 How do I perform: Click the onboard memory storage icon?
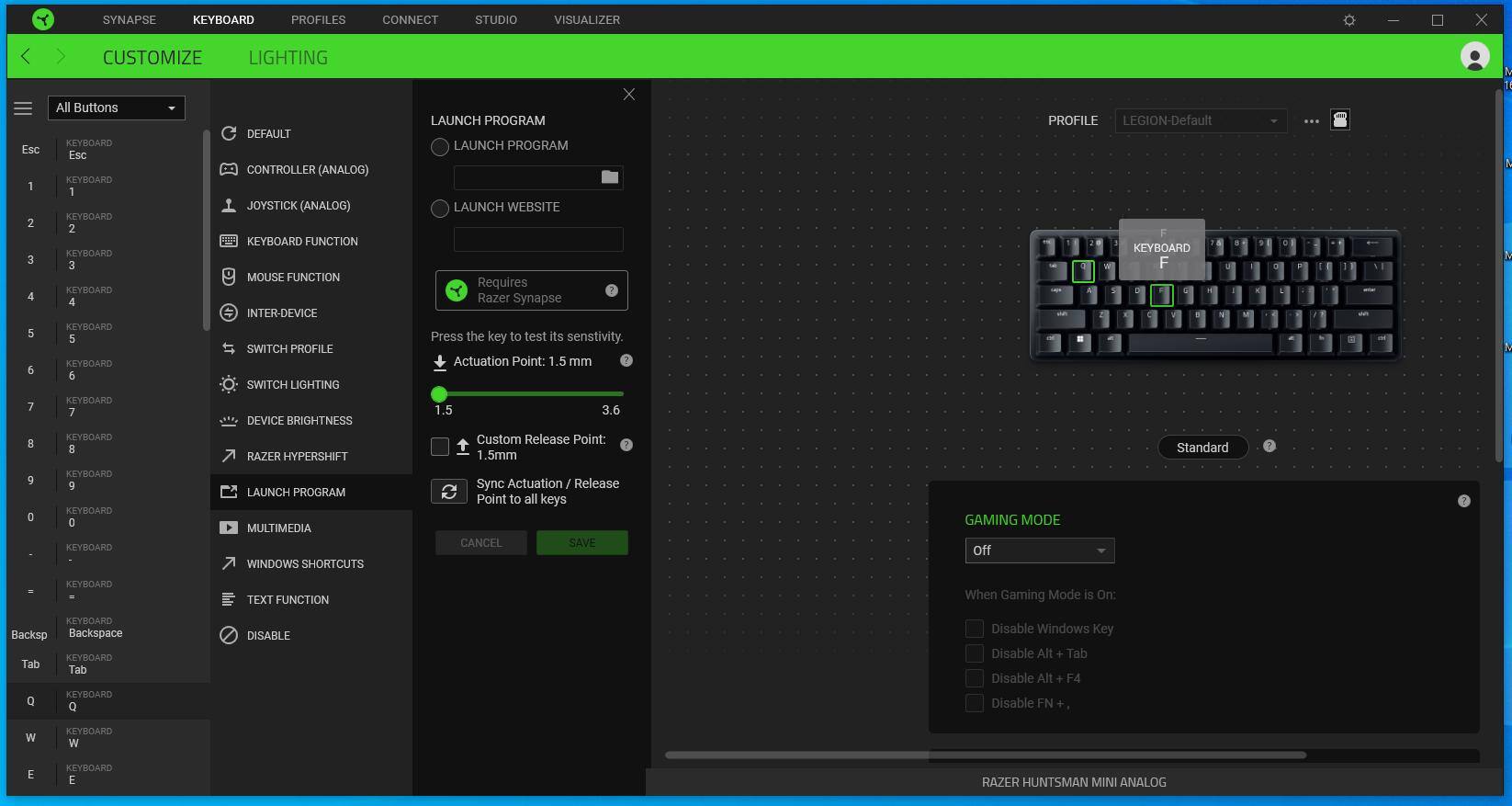point(1340,120)
